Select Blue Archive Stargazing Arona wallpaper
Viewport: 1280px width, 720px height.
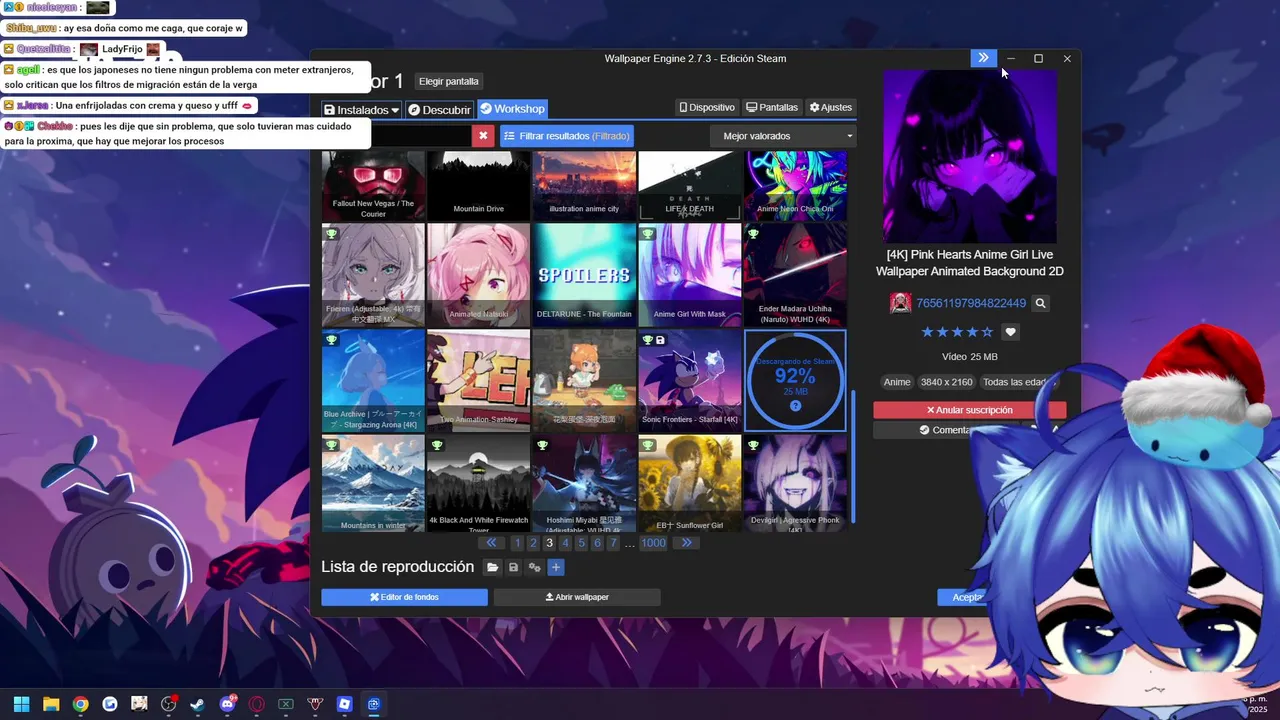[x=373, y=380]
